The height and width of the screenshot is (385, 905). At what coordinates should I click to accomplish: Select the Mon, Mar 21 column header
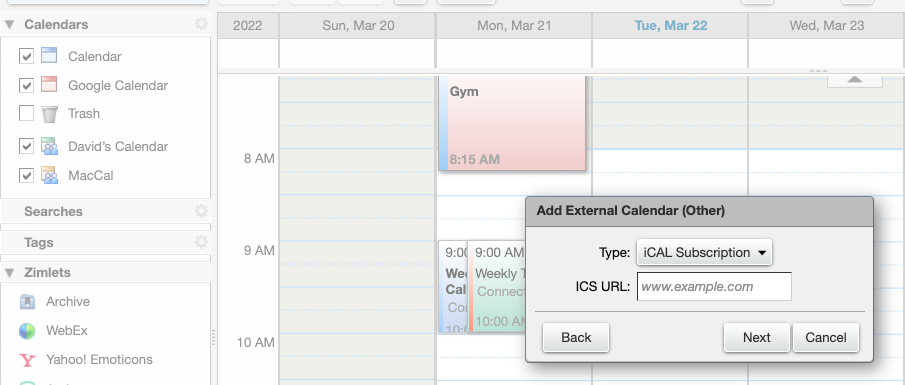click(x=514, y=25)
